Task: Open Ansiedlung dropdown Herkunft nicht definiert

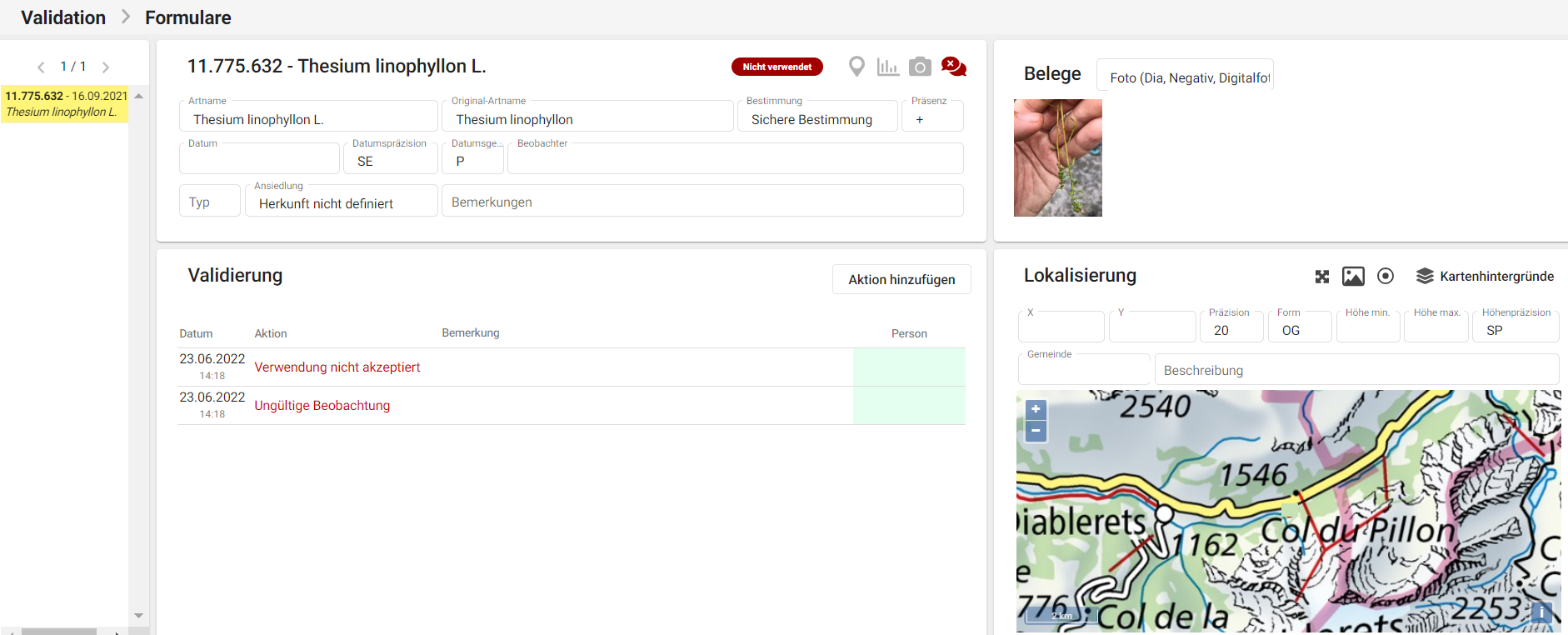Action: 342,201
